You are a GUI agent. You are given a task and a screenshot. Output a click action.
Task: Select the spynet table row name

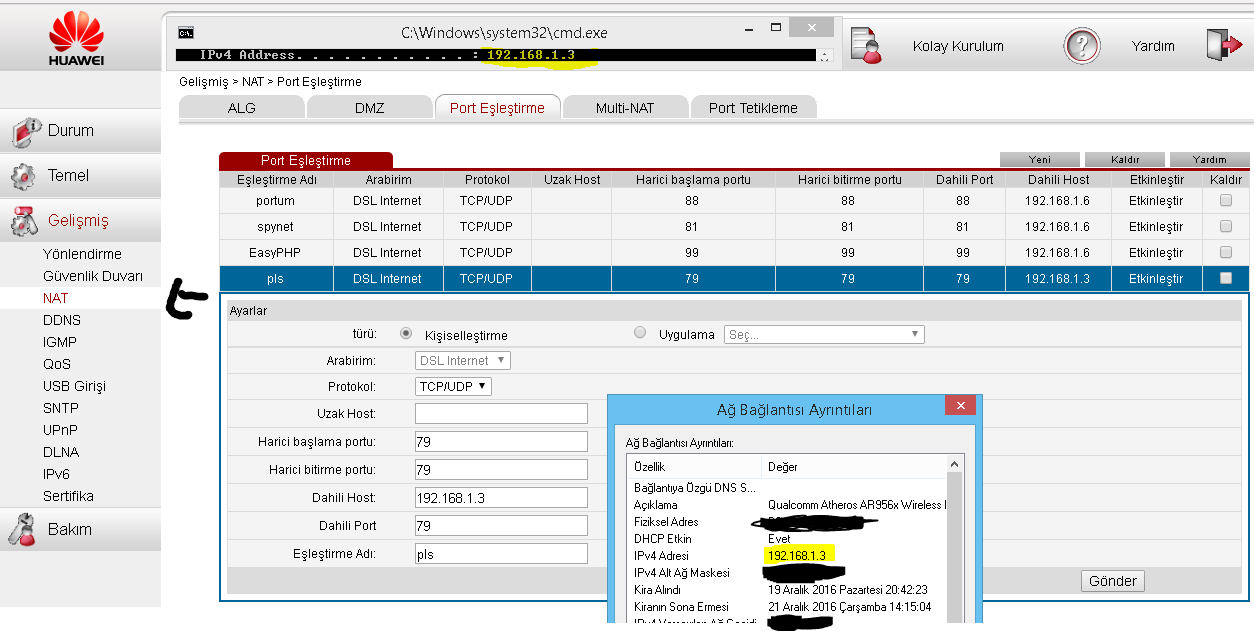coord(276,227)
